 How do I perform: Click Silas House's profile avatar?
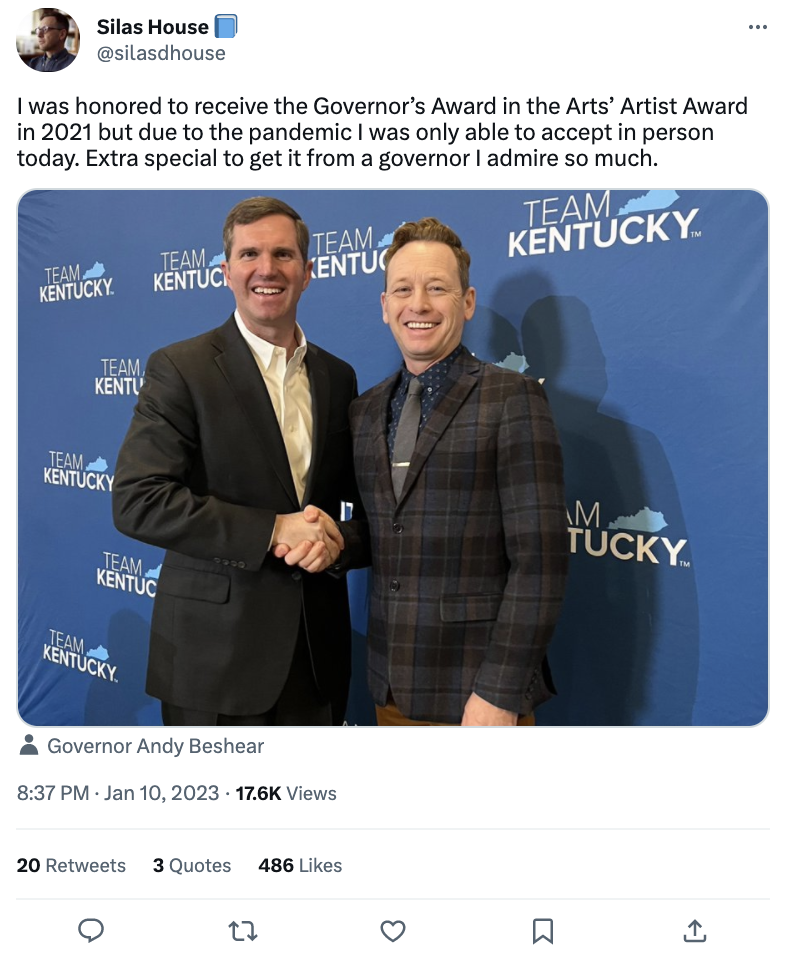[x=48, y=40]
